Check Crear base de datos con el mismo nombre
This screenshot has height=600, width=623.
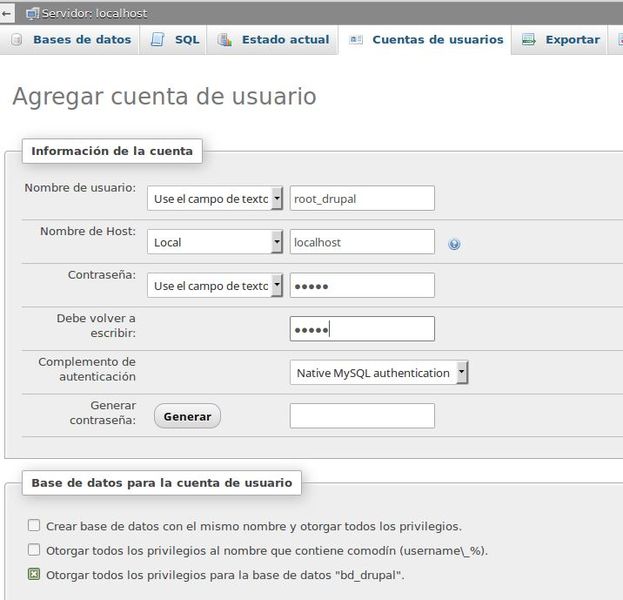click(x=34, y=525)
